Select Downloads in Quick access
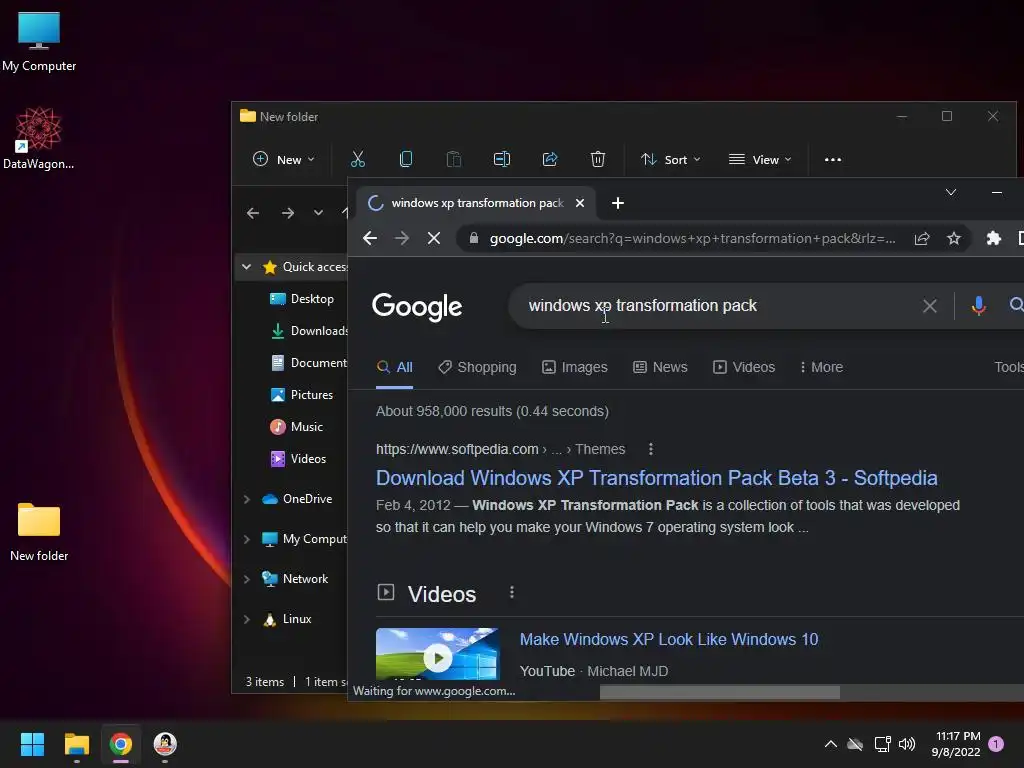The width and height of the screenshot is (1024, 768). [310, 331]
